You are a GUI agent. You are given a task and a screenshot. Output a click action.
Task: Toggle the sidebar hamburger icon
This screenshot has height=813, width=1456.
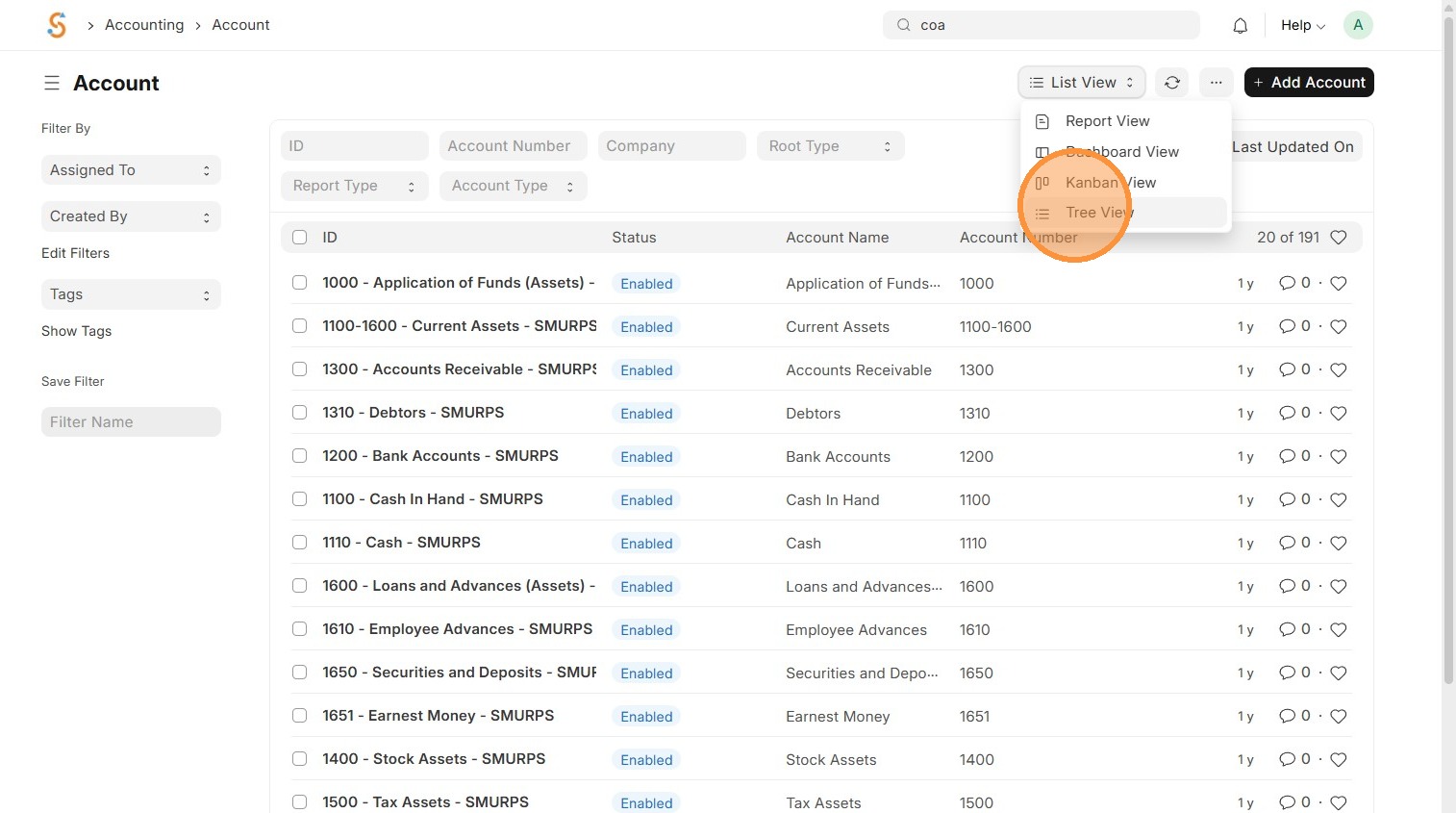[x=52, y=84]
